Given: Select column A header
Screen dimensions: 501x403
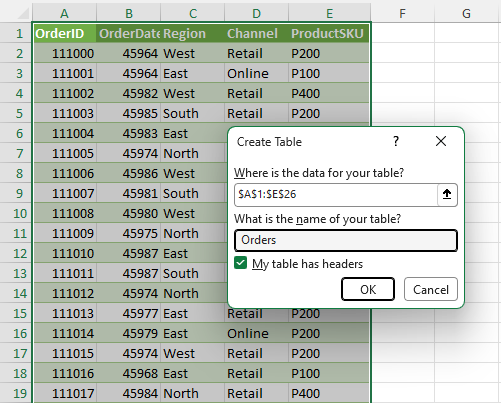Looking at the screenshot, I should tap(65, 14).
